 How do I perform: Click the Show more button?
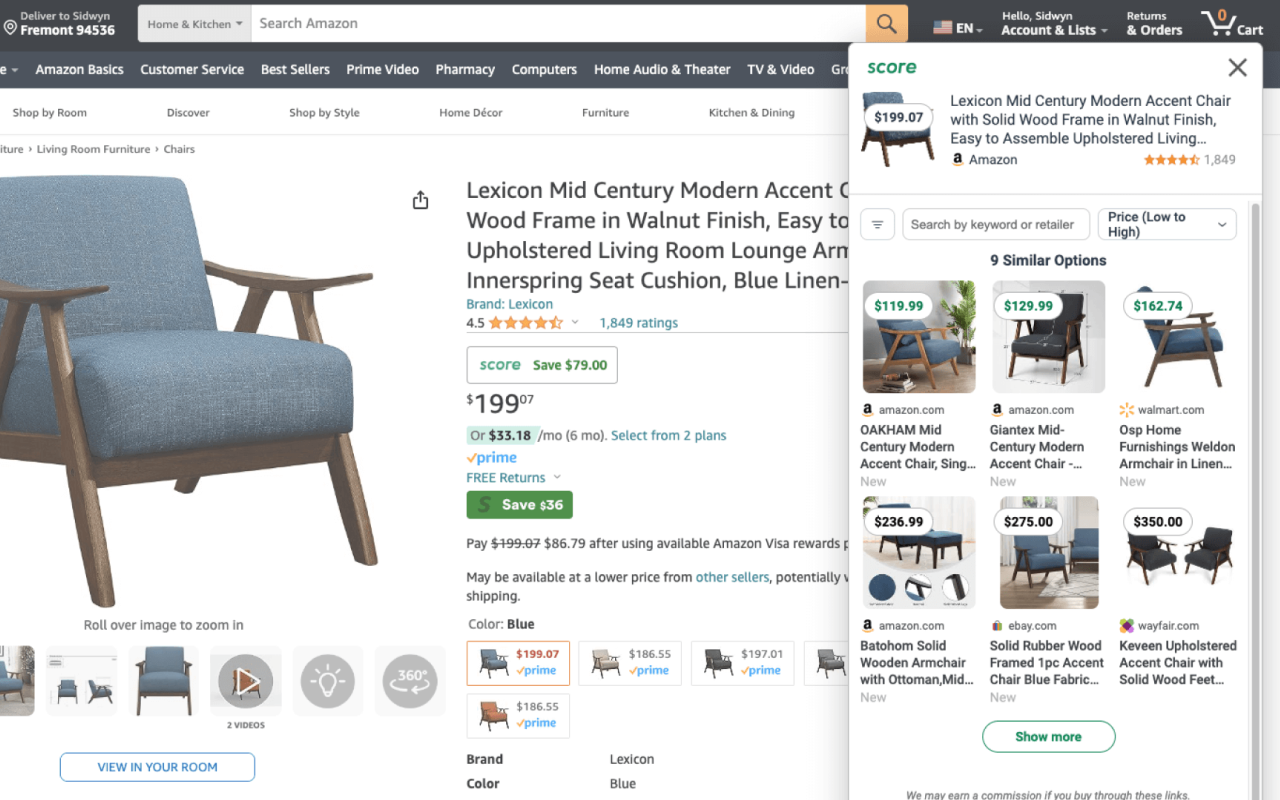tap(1048, 737)
